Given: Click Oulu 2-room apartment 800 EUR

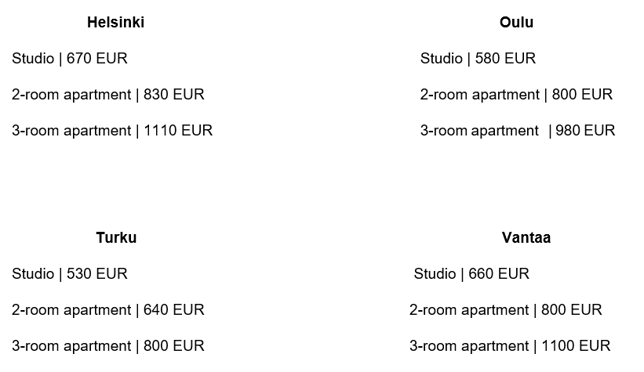Looking at the screenshot, I should tap(516, 95).
